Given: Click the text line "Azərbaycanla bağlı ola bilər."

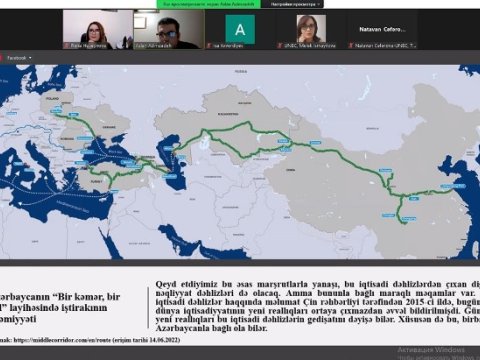Looking at the screenshot, I should tap(211, 328).
